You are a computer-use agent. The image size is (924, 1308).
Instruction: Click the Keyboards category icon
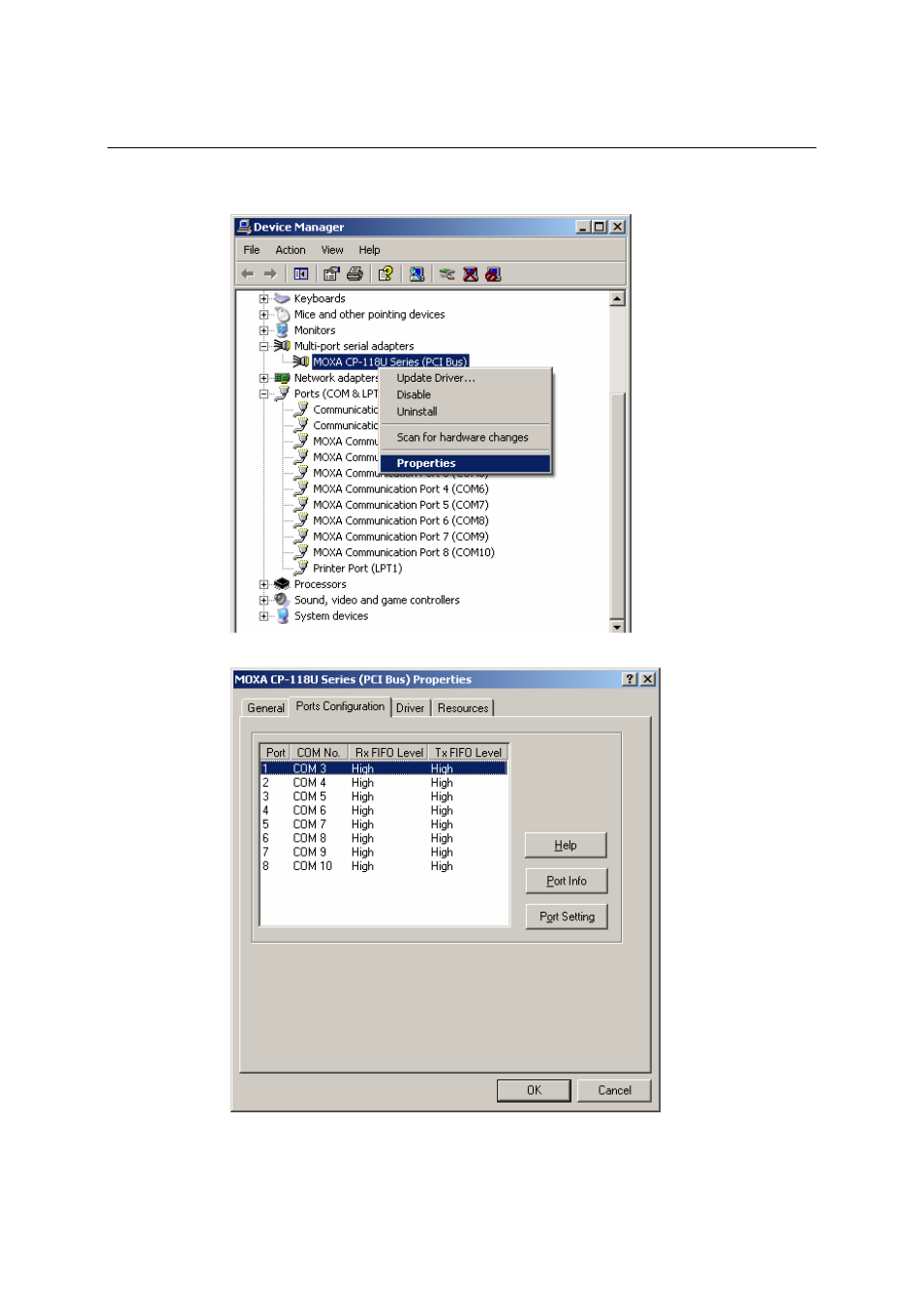[282, 298]
